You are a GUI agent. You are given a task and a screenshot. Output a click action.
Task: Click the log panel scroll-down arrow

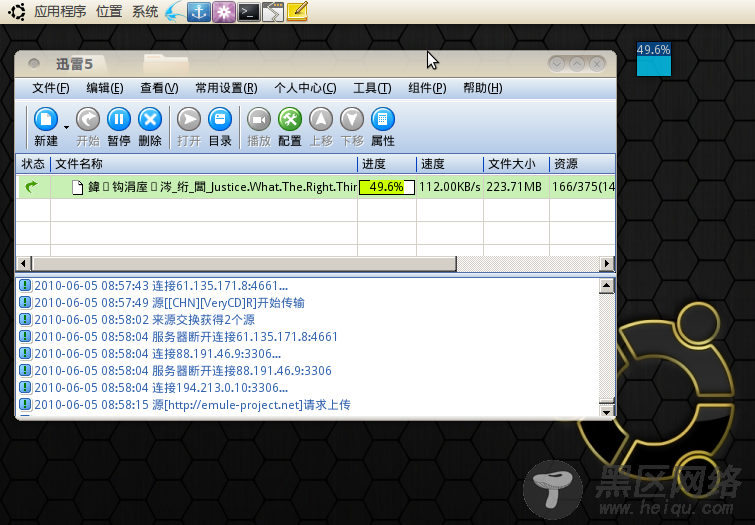click(x=607, y=411)
